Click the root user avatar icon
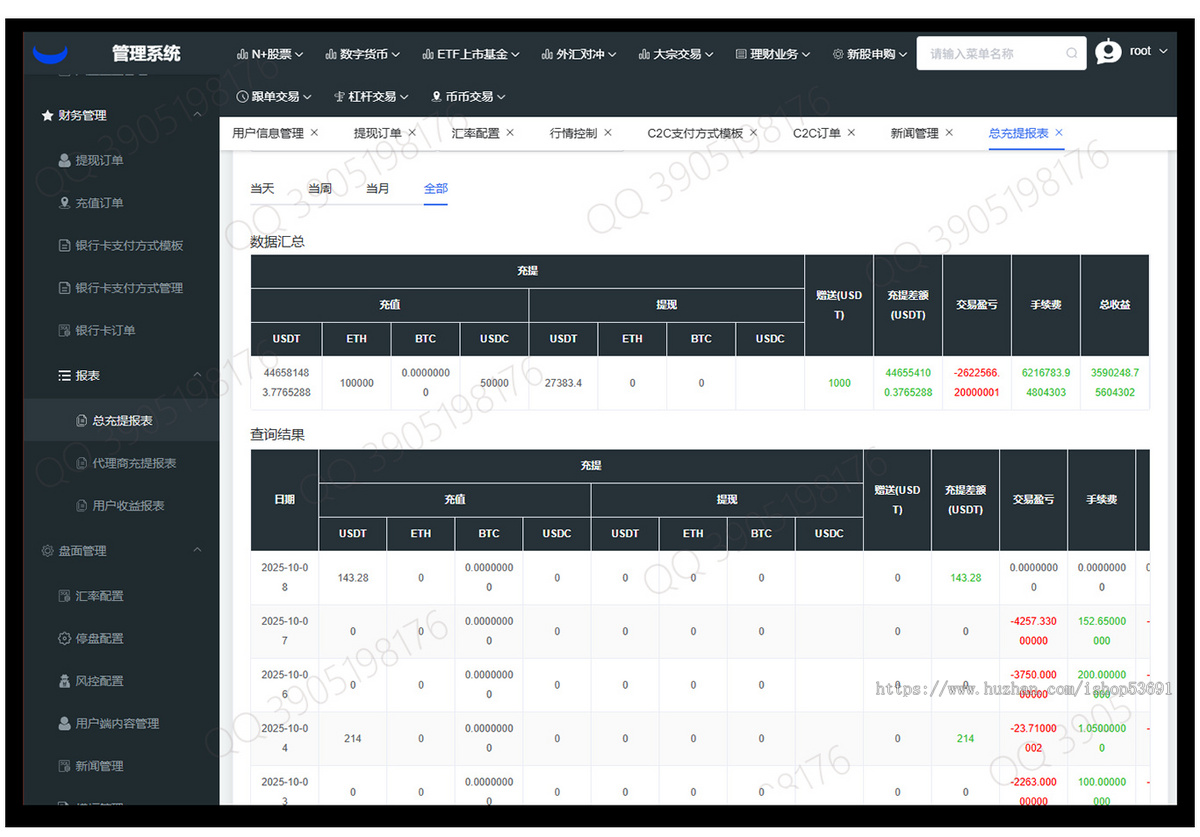The image size is (1200, 837). click(1108, 52)
